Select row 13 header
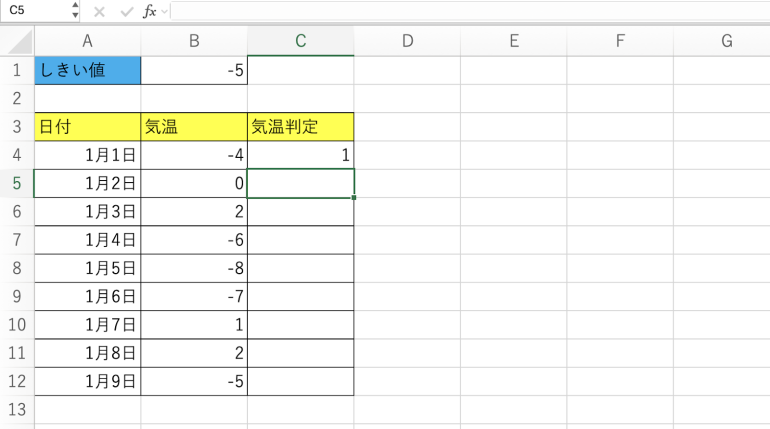770x429 pixels. coord(17,409)
